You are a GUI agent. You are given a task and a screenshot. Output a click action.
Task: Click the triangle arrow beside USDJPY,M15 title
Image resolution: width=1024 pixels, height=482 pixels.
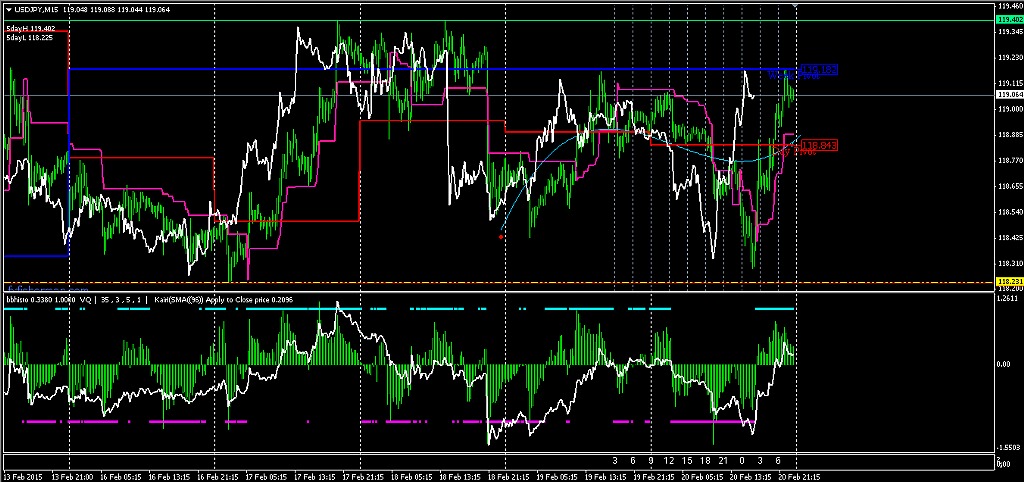pyautogui.click(x=7, y=8)
